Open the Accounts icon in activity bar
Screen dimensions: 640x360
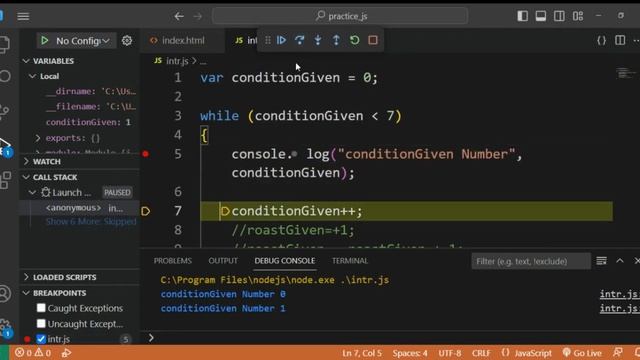(5, 294)
